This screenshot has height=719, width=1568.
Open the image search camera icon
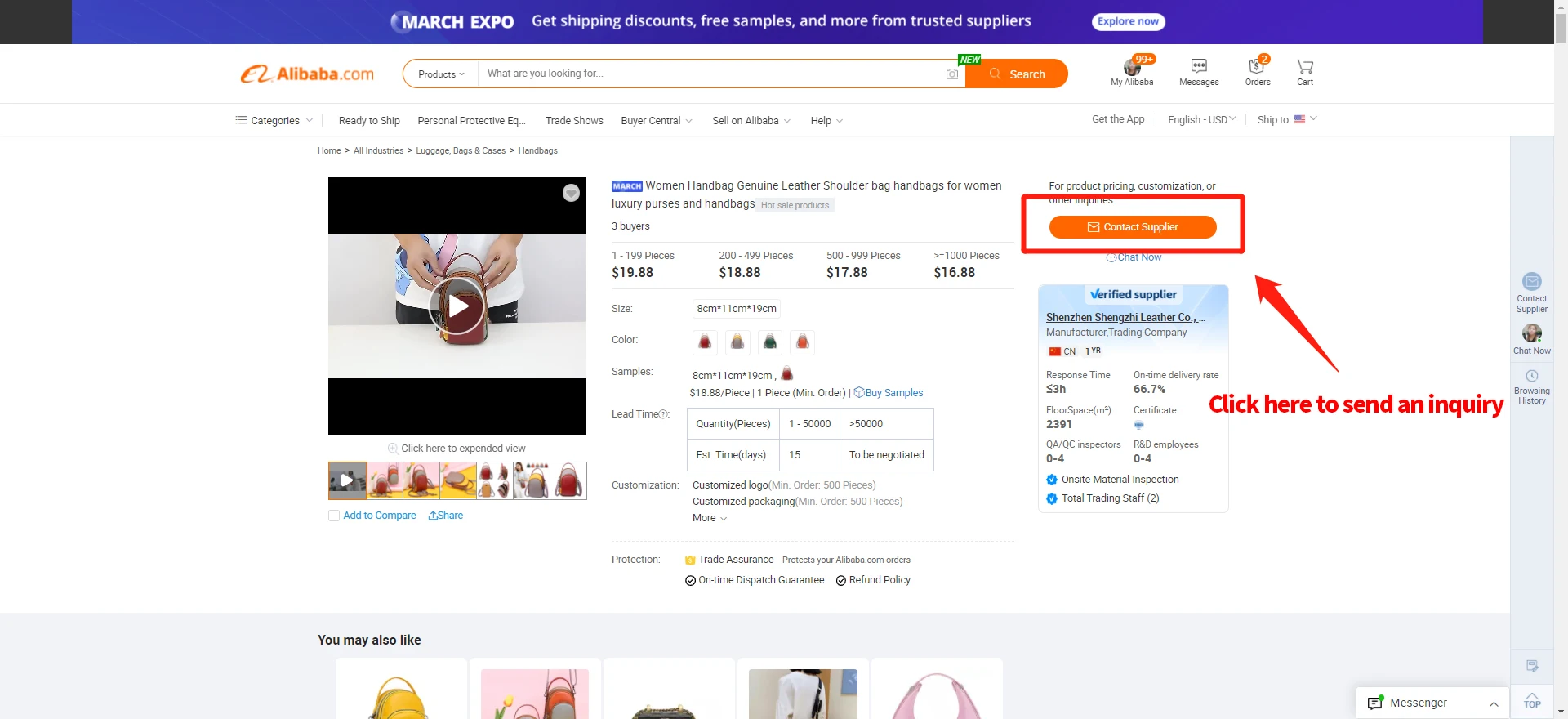[x=951, y=74]
